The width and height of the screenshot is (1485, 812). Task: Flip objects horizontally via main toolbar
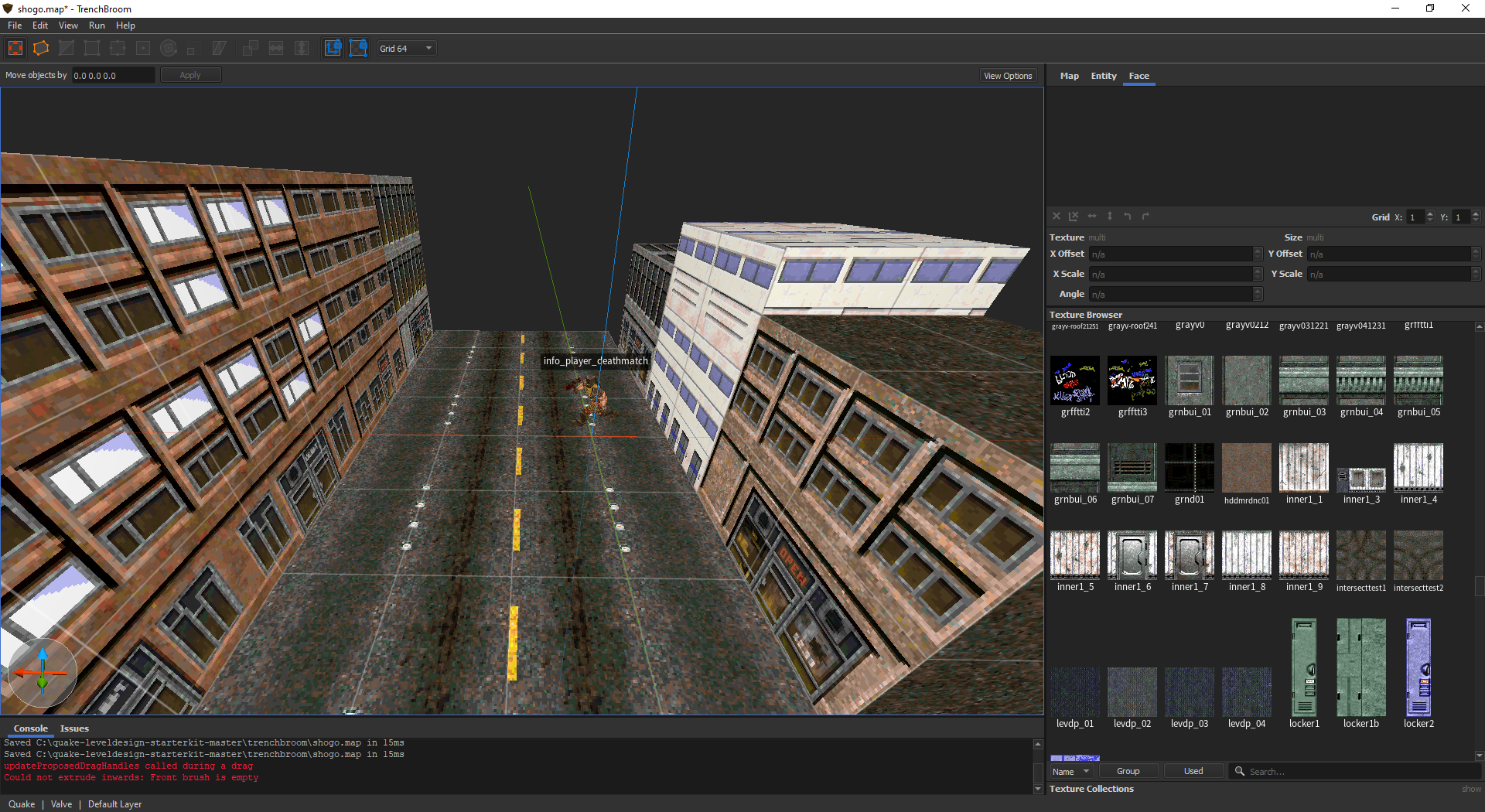(276, 48)
